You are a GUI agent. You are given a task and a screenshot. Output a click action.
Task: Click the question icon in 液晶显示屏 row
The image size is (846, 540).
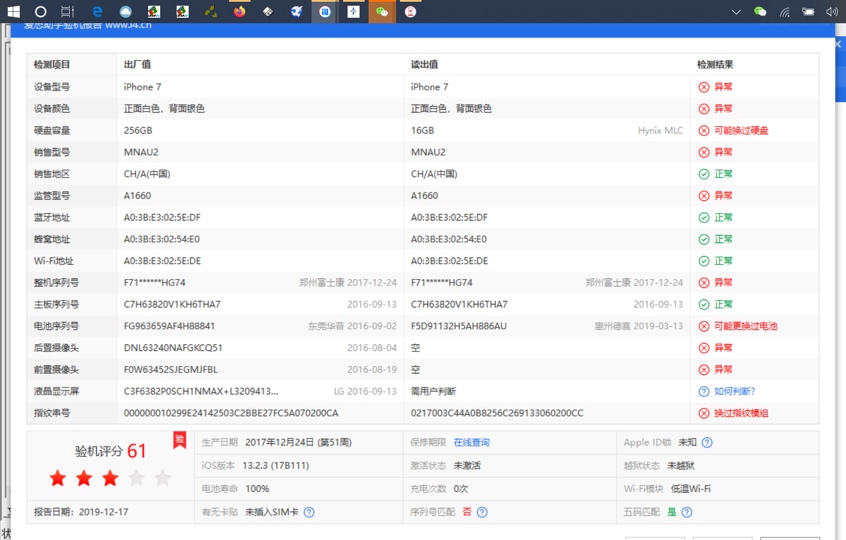pyautogui.click(x=704, y=391)
